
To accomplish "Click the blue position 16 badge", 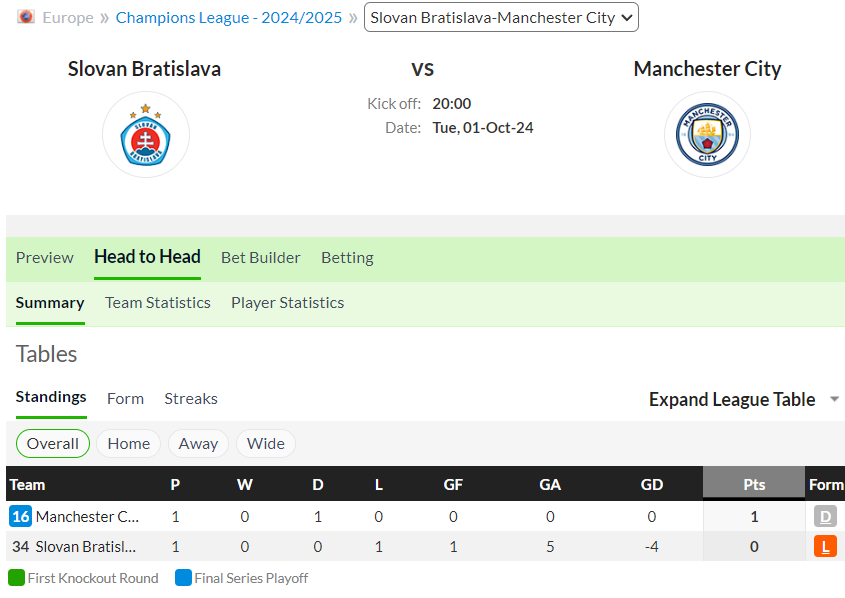I will [20, 516].
